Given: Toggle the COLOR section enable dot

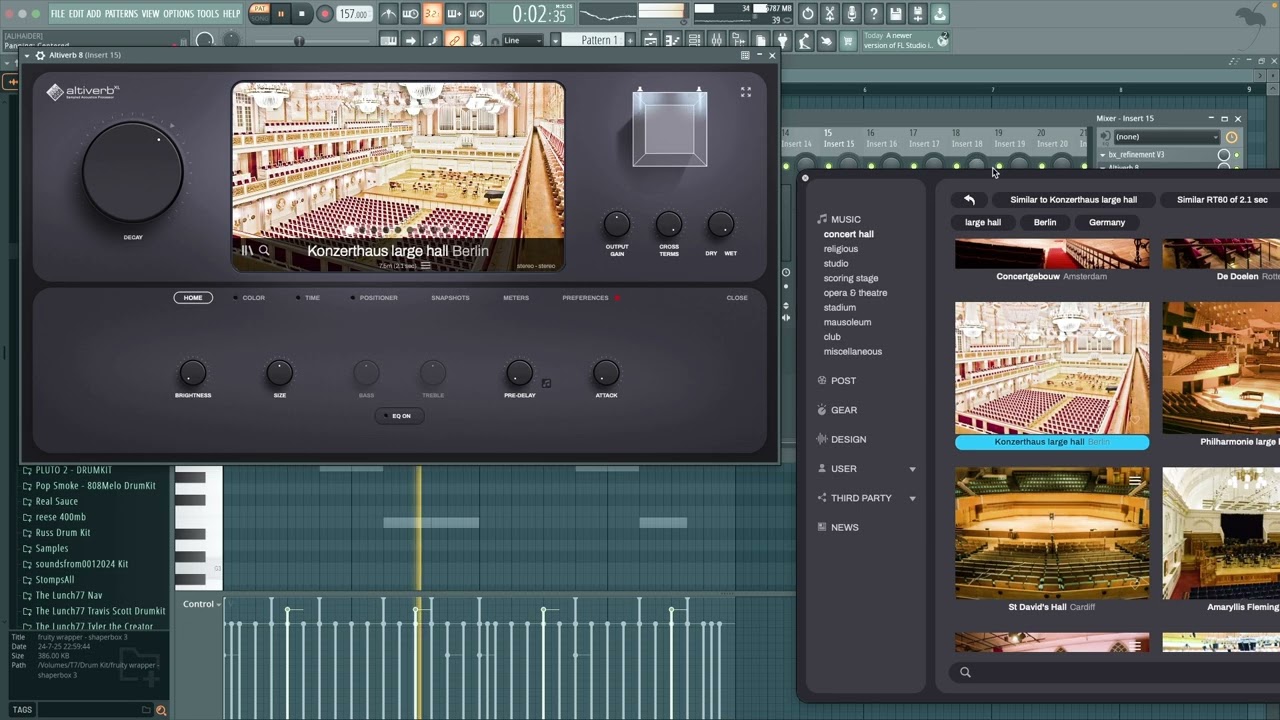Looking at the screenshot, I should (235, 298).
